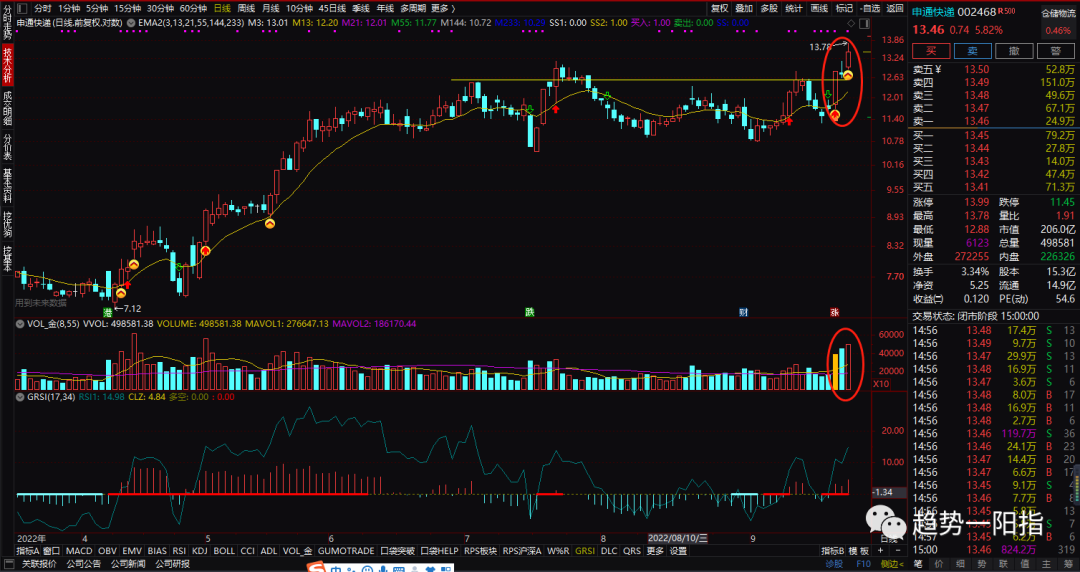The image size is (1080, 572).
Task: Open the 多股 multi-stock view
Action: click(x=769, y=8)
